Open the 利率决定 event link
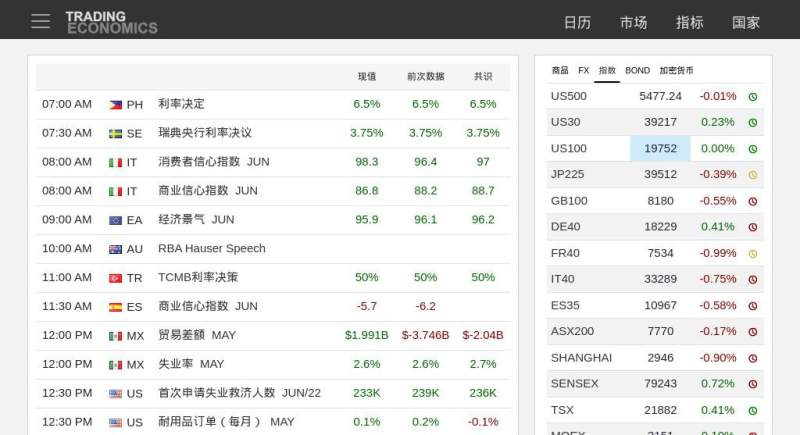 point(181,104)
